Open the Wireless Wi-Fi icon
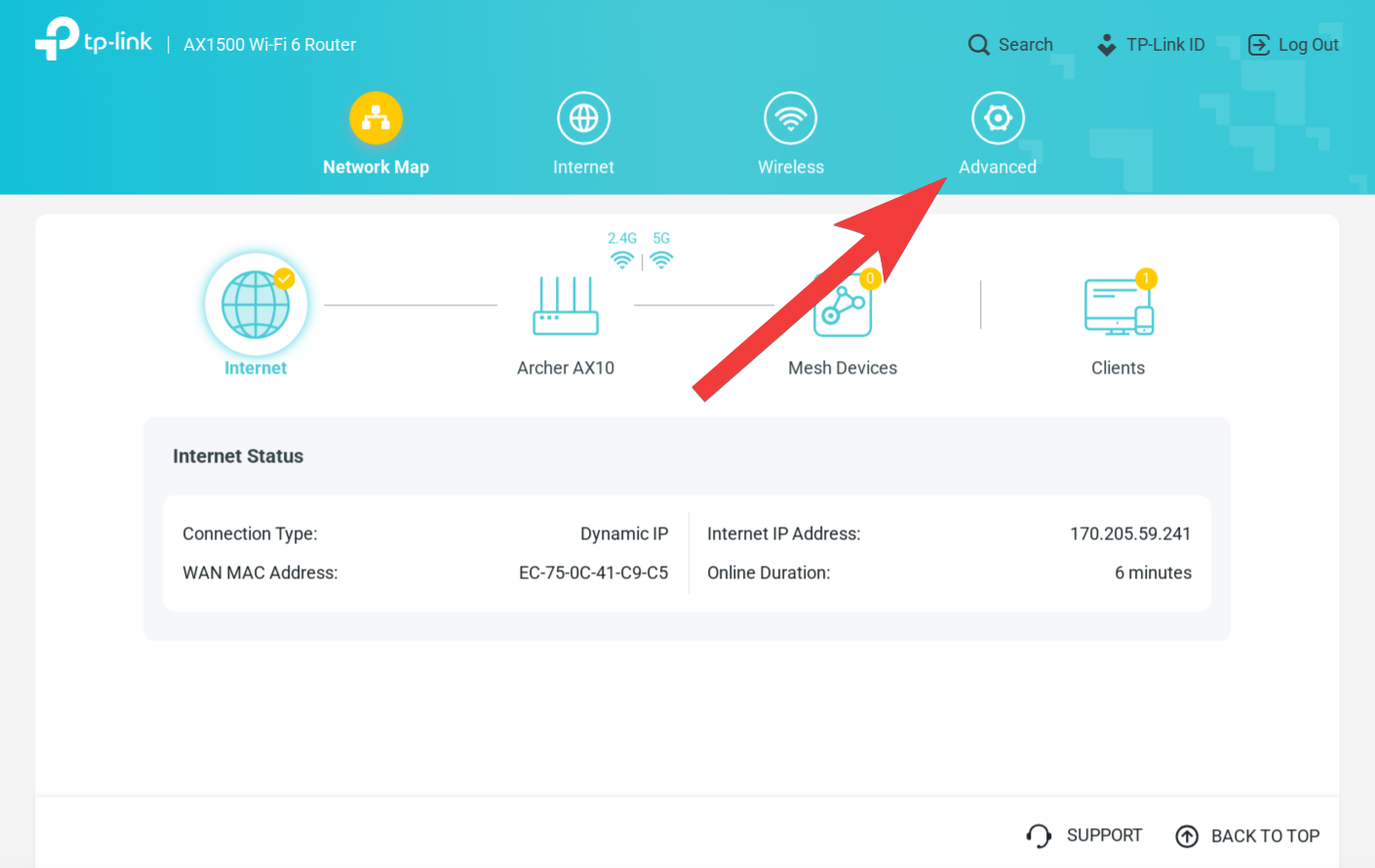 coord(791,118)
